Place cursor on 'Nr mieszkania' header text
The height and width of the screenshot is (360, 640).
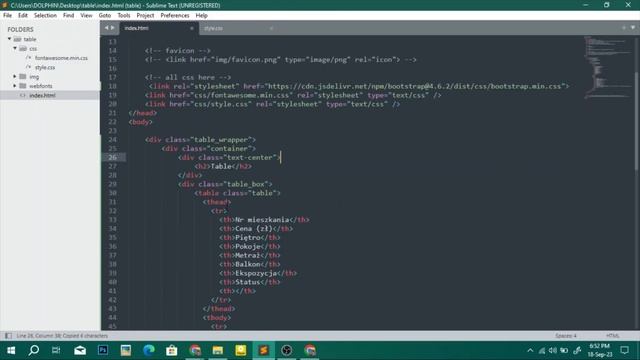(262, 220)
